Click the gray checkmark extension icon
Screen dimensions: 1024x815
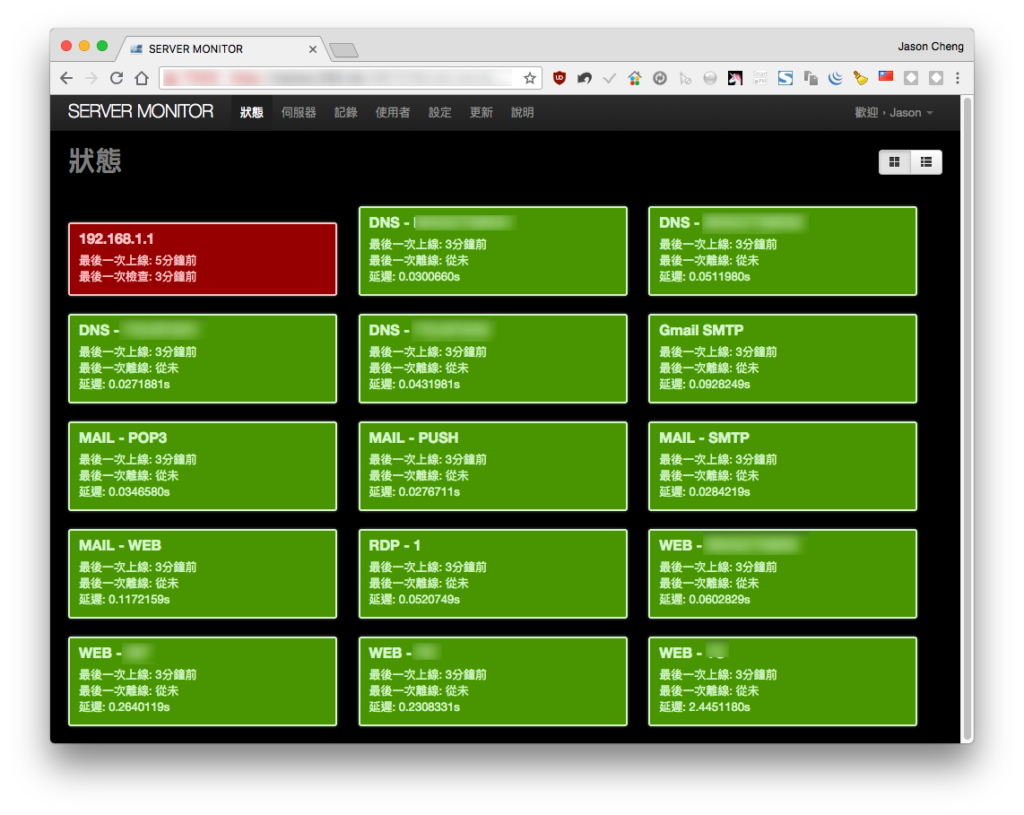609,79
